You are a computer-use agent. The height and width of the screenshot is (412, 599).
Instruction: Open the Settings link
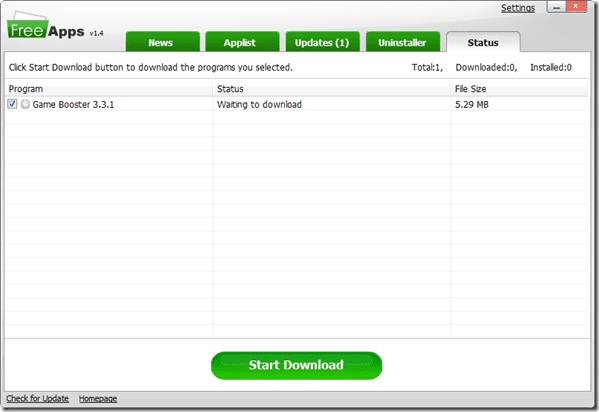tap(518, 8)
